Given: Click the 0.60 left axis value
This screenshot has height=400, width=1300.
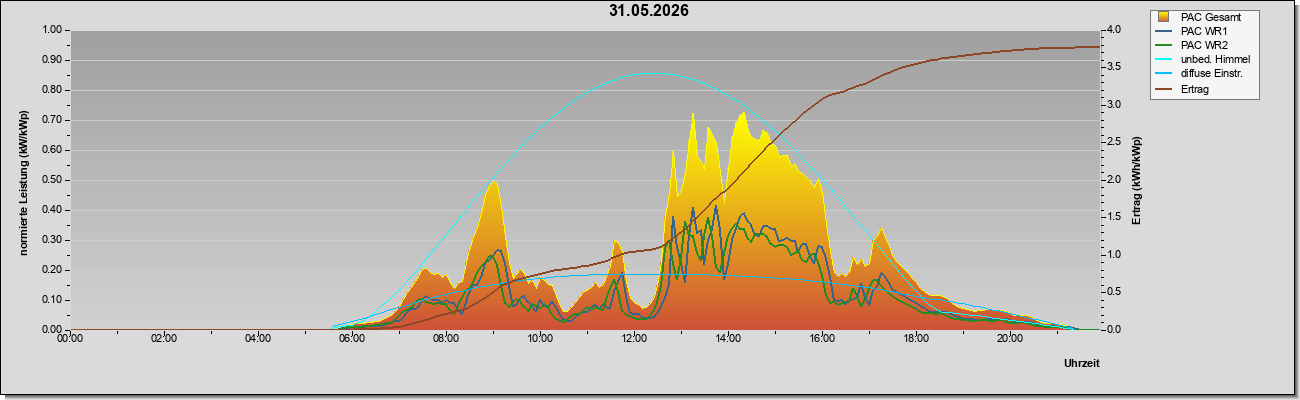Looking at the screenshot, I should point(52,150).
